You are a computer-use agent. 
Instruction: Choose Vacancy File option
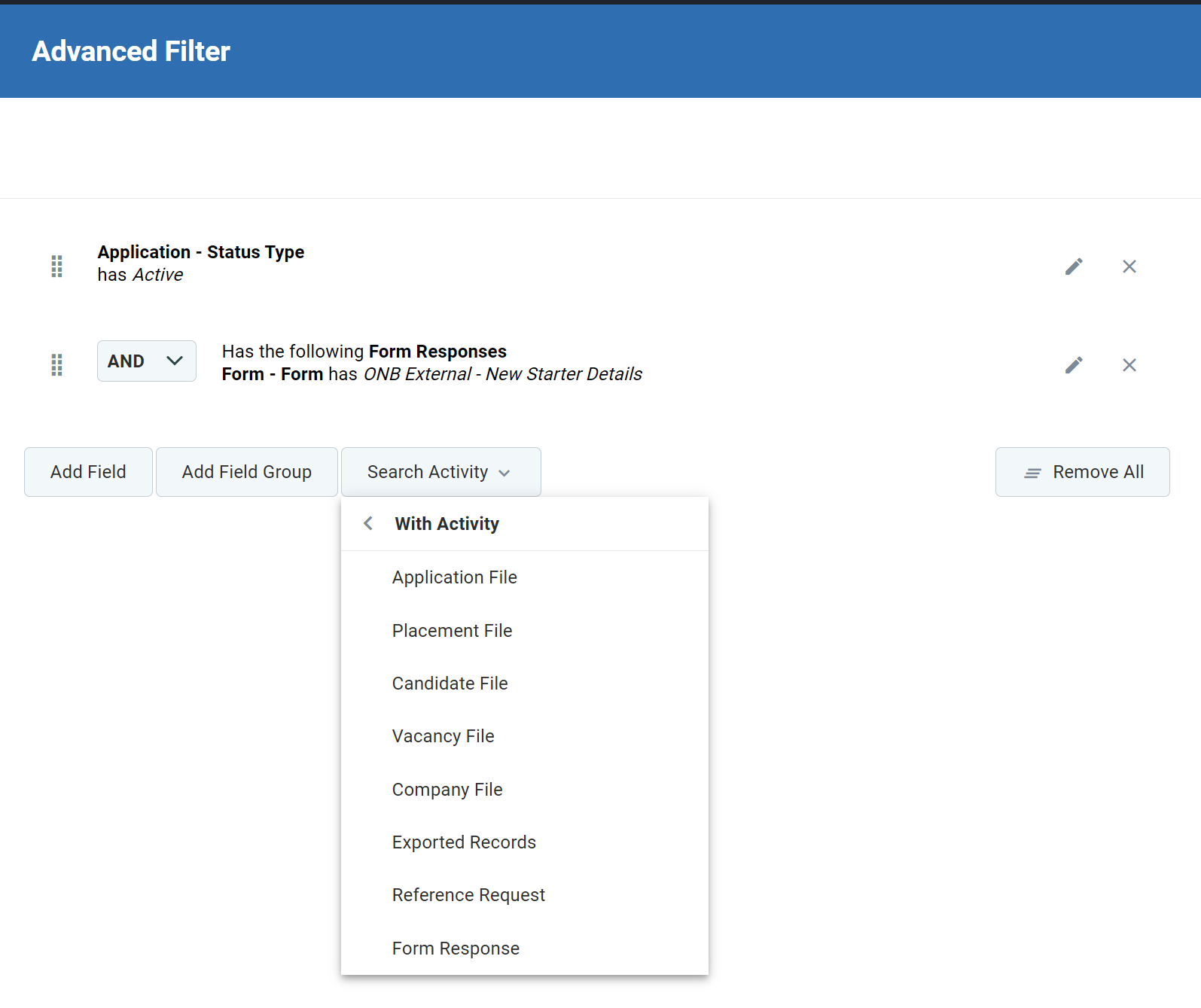point(525,736)
